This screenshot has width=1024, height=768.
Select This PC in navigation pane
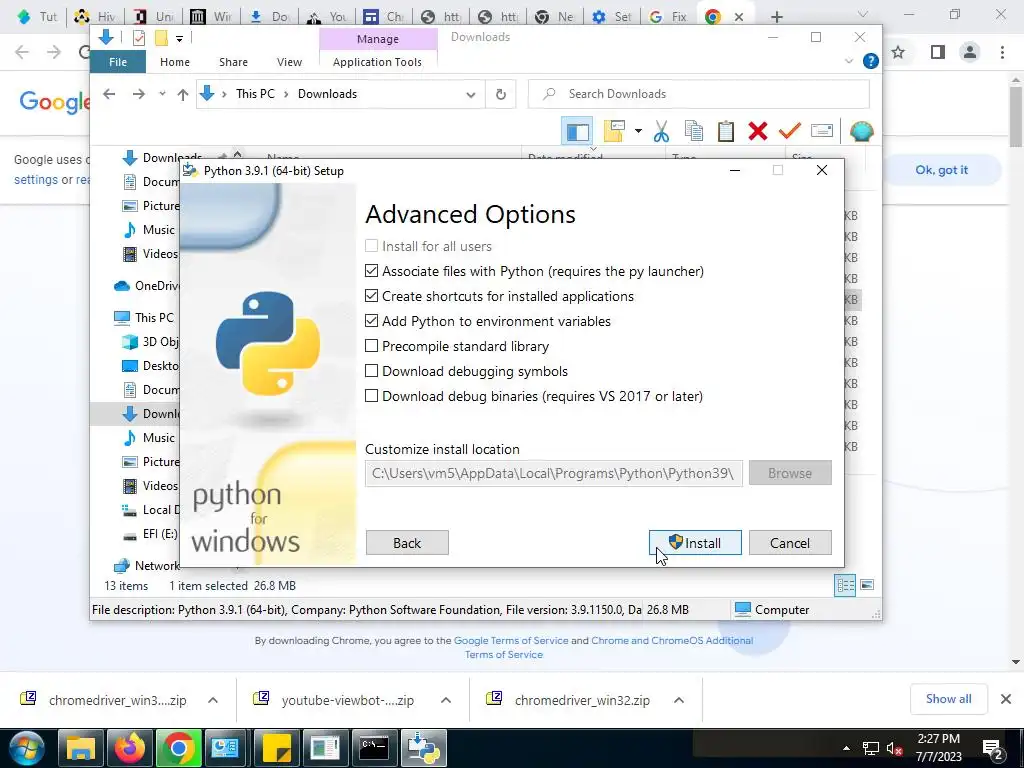coord(144,317)
